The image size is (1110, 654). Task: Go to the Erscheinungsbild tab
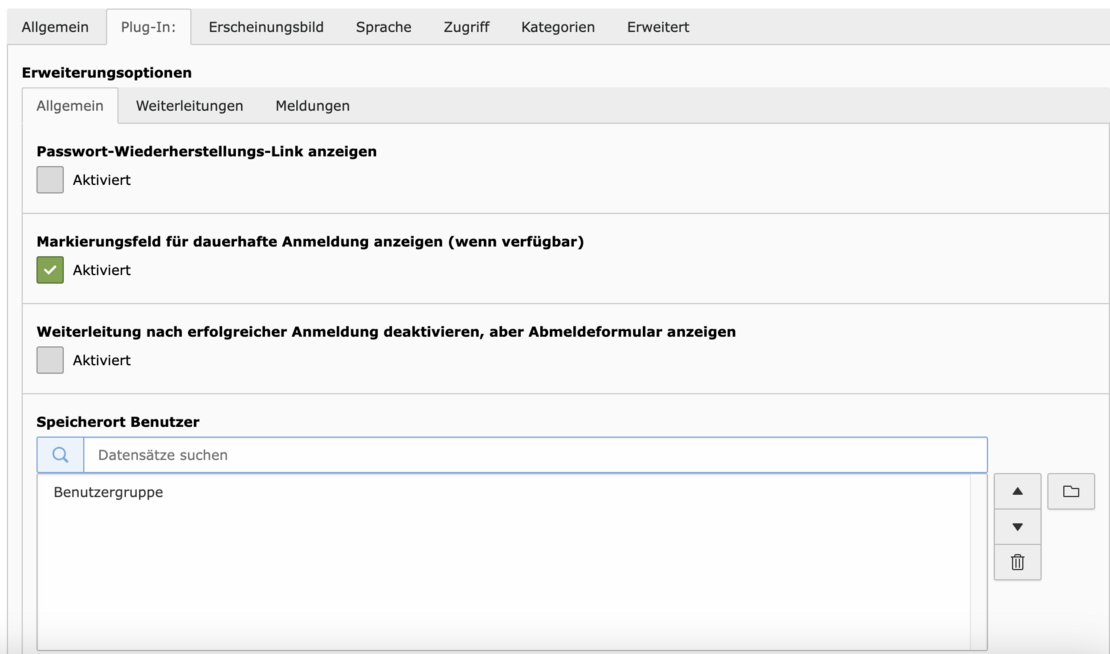[265, 27]
